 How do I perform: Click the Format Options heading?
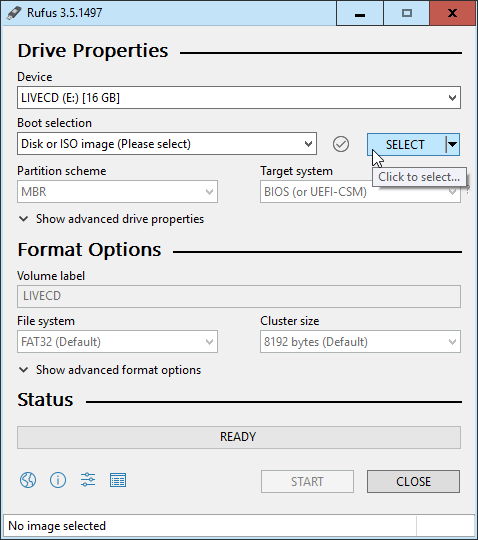click(89, 249)
